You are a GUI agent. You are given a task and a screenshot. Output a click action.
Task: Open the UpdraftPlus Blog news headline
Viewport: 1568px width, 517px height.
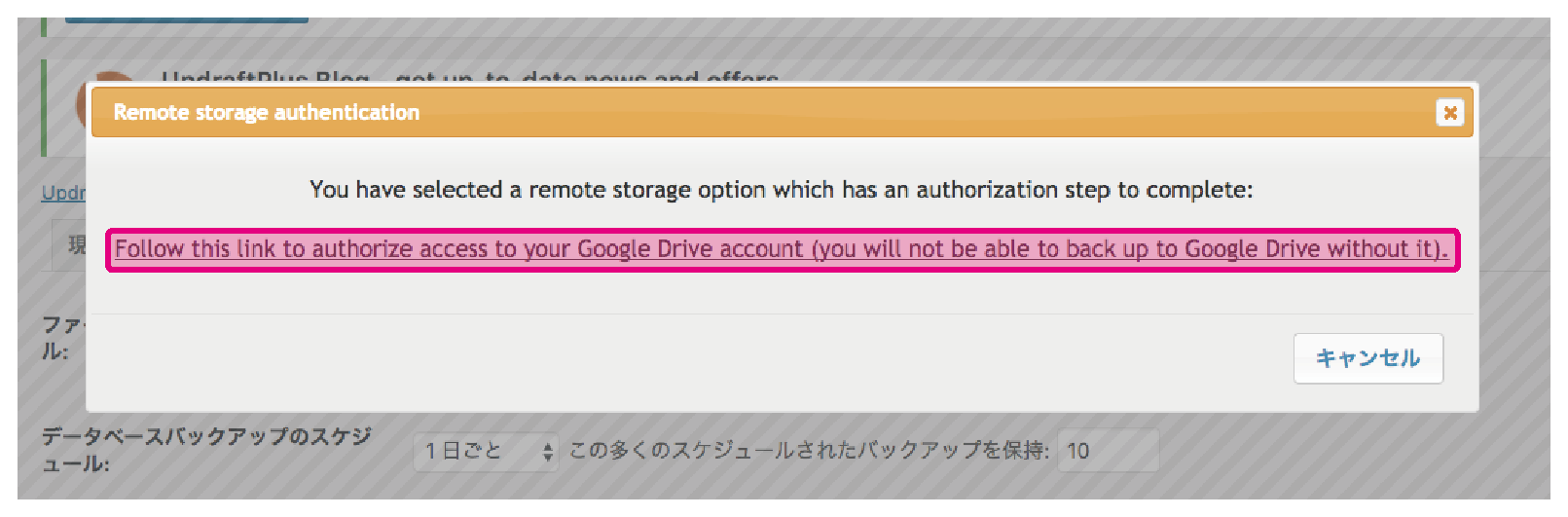(470, 77)
